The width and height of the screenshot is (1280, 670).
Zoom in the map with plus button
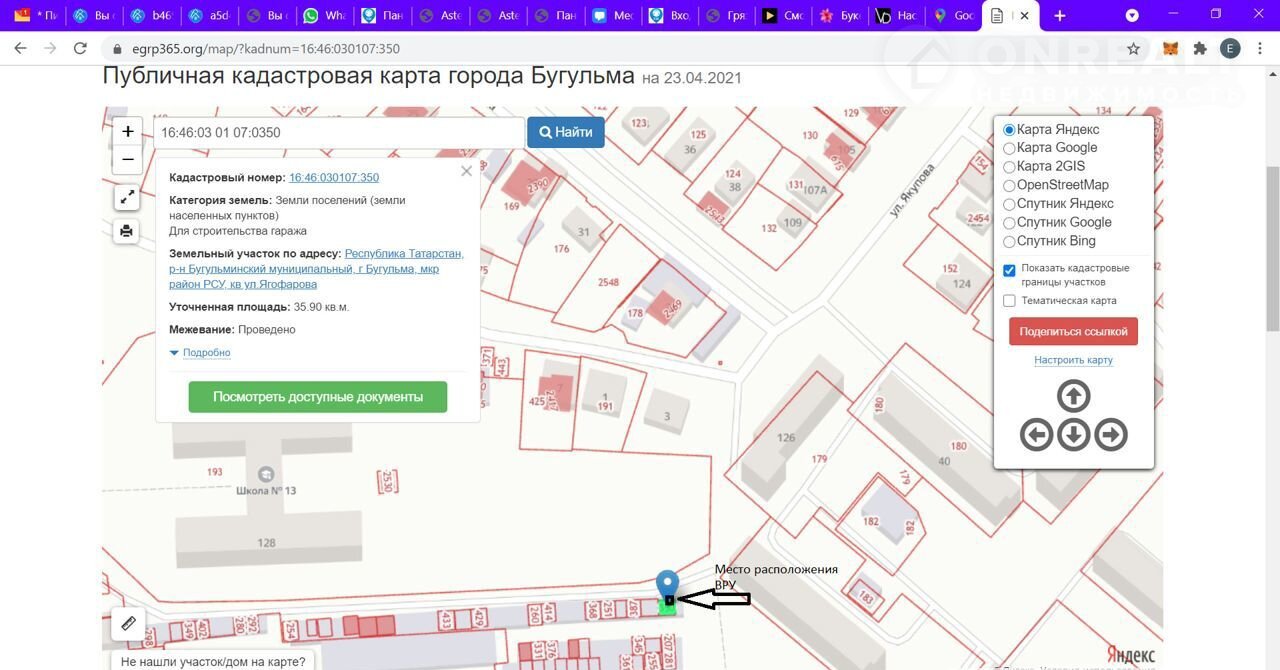128,132
